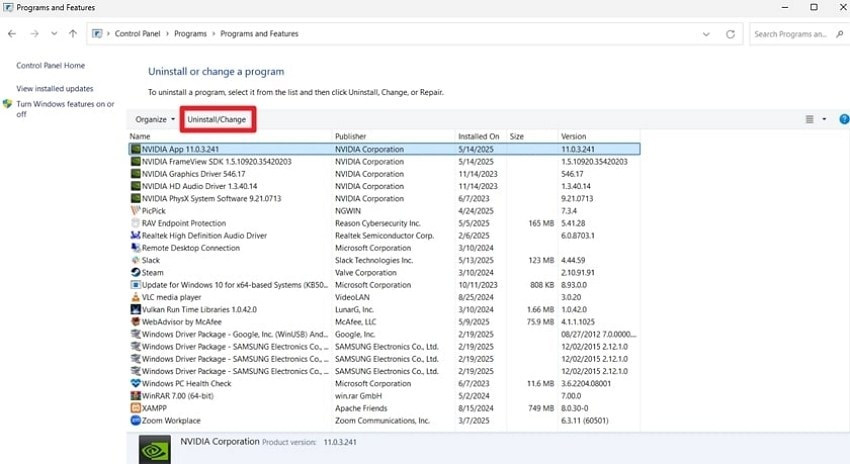Open Turn Windows features on or off
Viewport: 850px width, 464px height.
(x=65, y=109)
